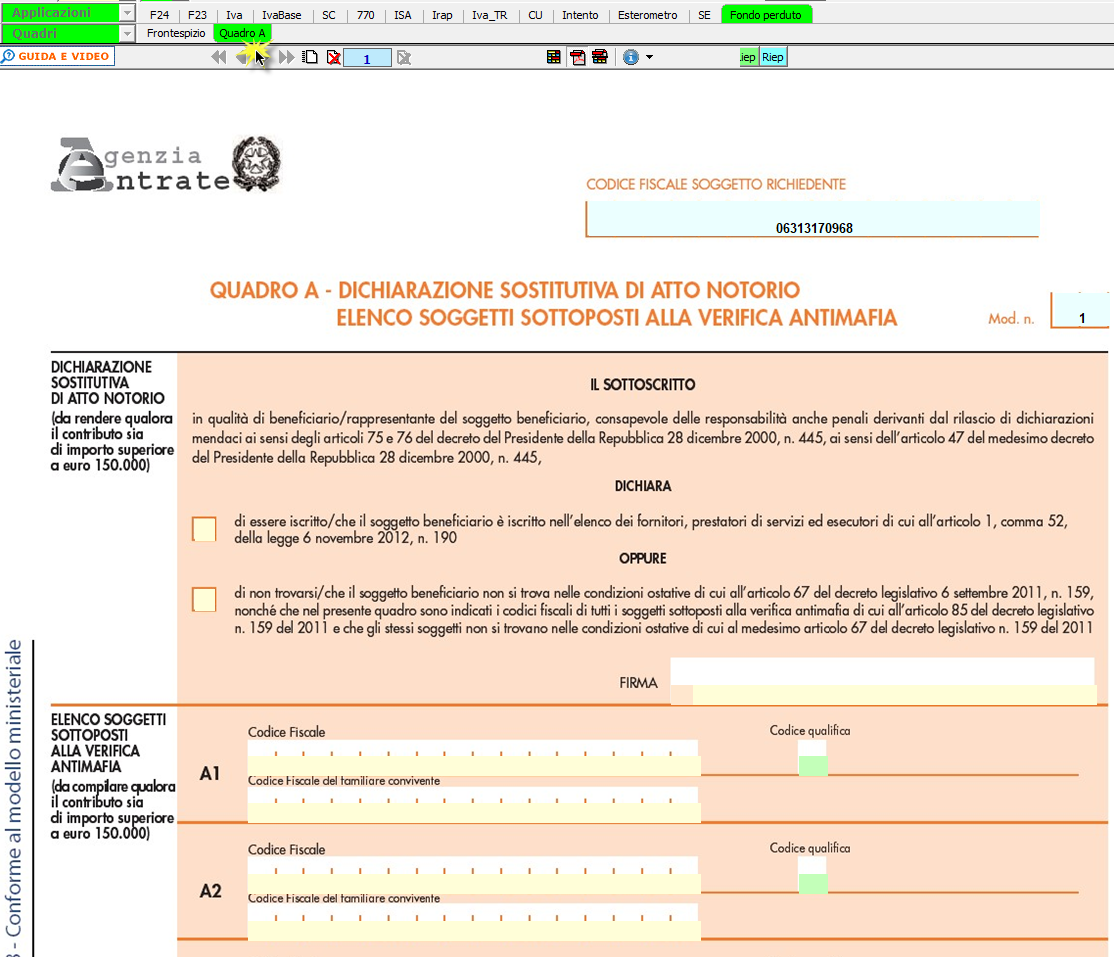
Task: Open the IvaBase tab
Action: pos(281,15)
